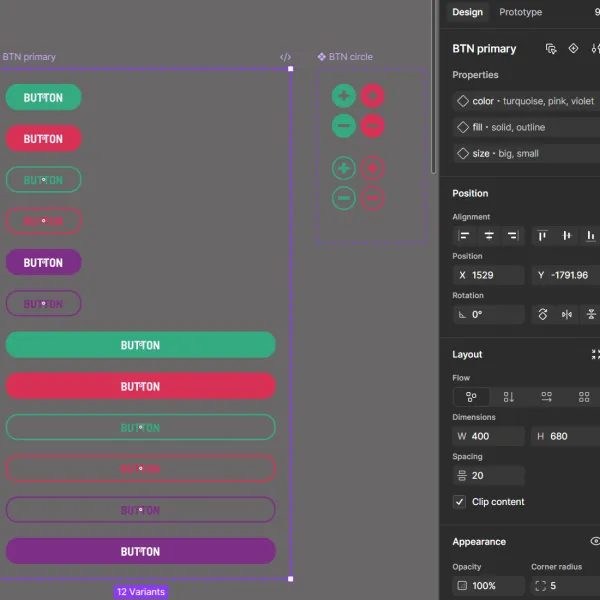
Task: Expand the size property row
Action: coord(526,153)
